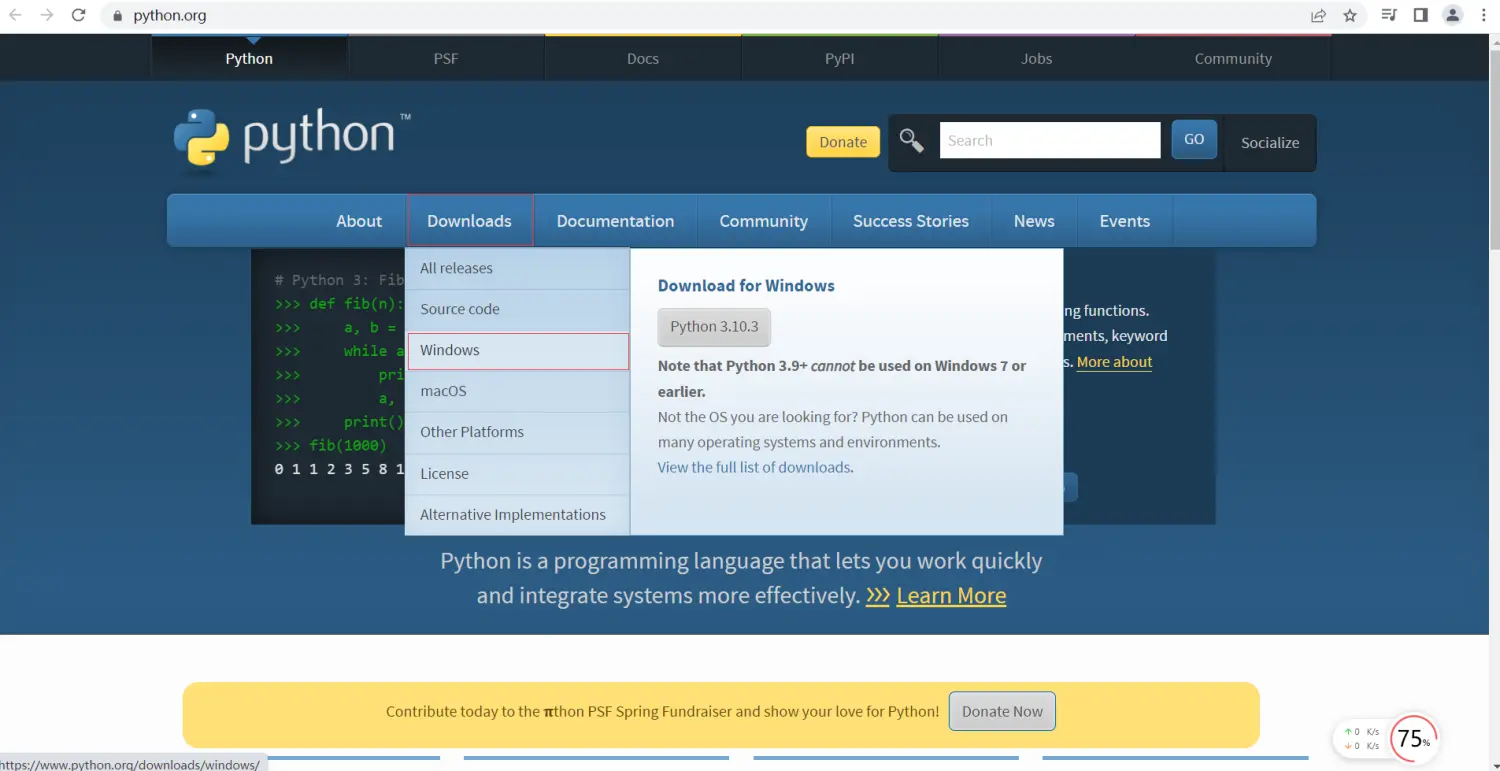Select the Python top tab

[x=249, y=58]
